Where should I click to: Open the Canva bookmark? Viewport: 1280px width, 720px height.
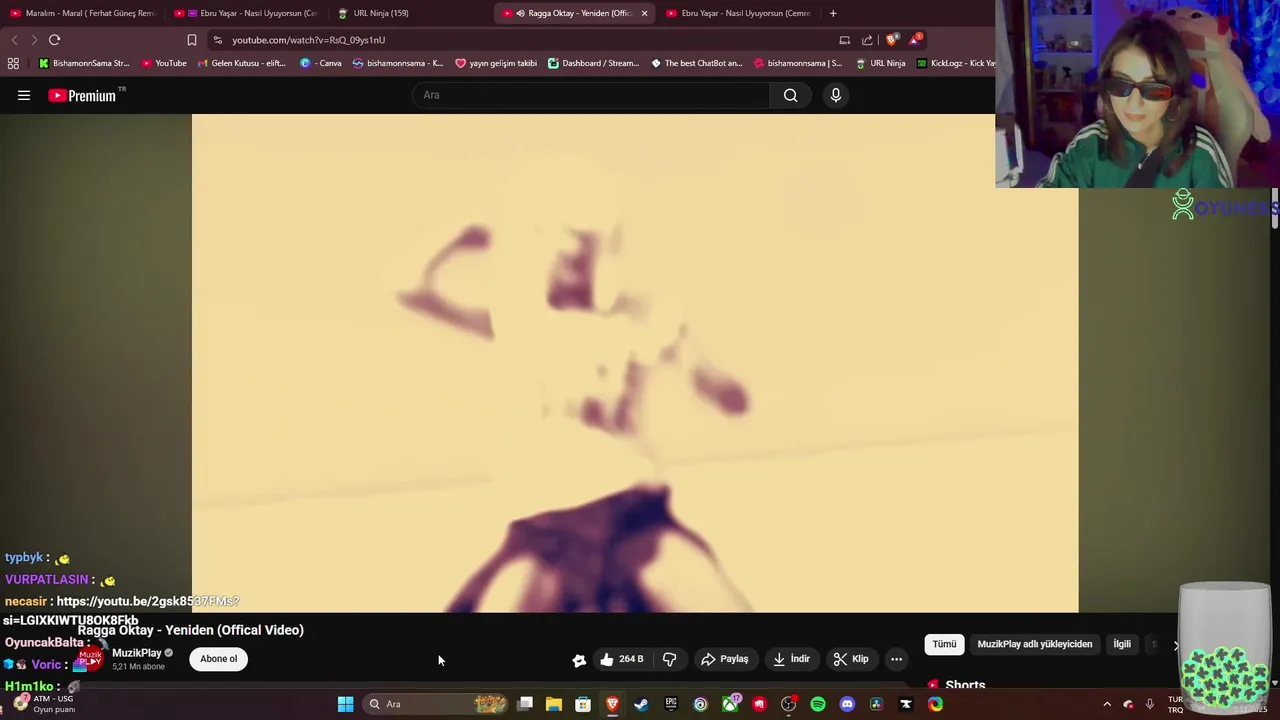(321, 63)
